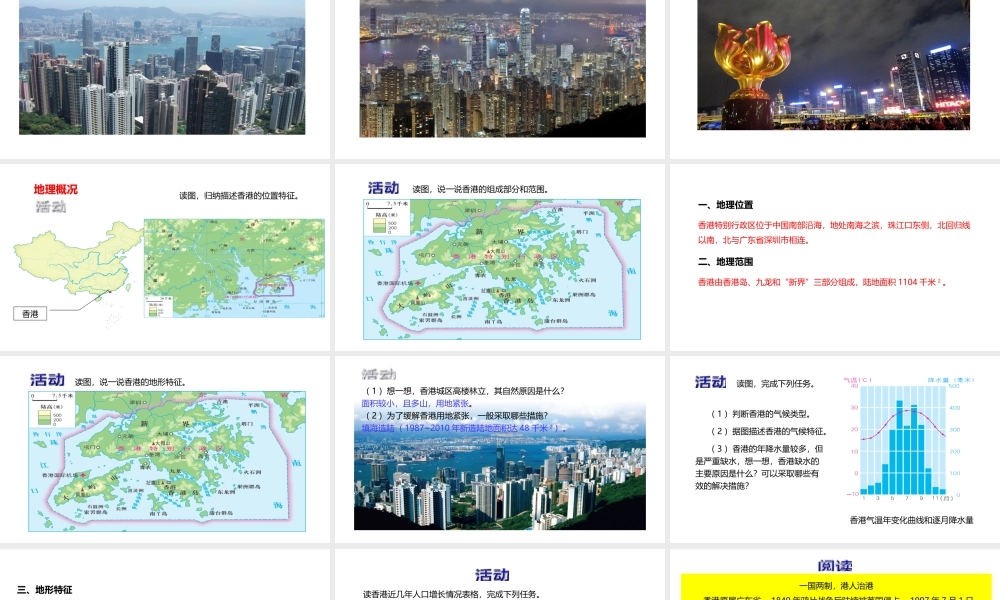This screenshot has width=1000, height=600.
Task: Click the '香港' callout label box
Action: point(30,314)
